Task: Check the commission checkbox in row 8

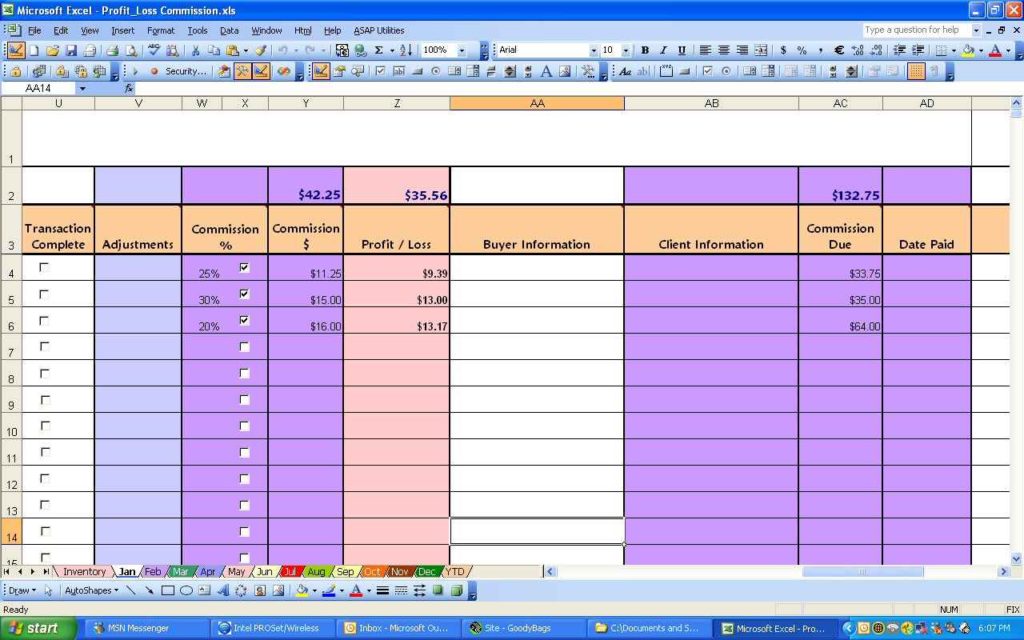Action: click(x=244, y=373)
